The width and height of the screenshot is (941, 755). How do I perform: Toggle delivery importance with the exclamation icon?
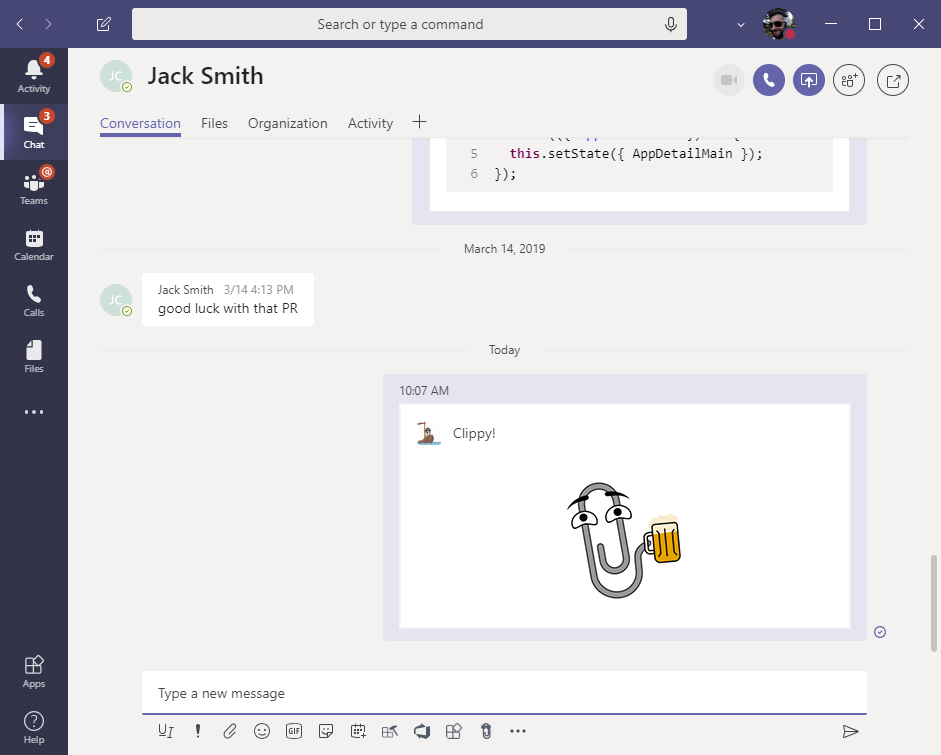click(197, 731)
